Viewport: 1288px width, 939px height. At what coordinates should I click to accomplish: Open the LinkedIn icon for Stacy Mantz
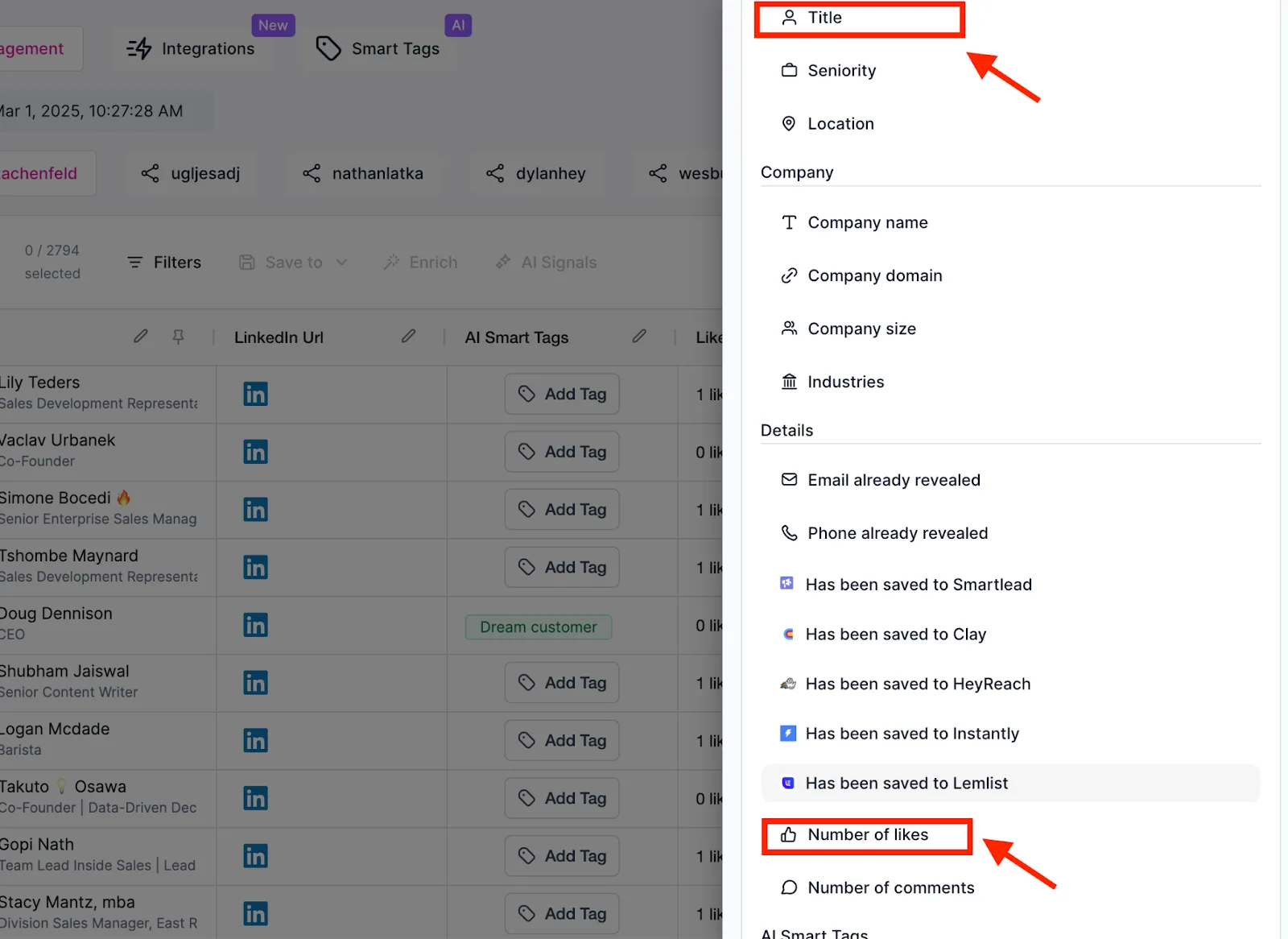255,914
